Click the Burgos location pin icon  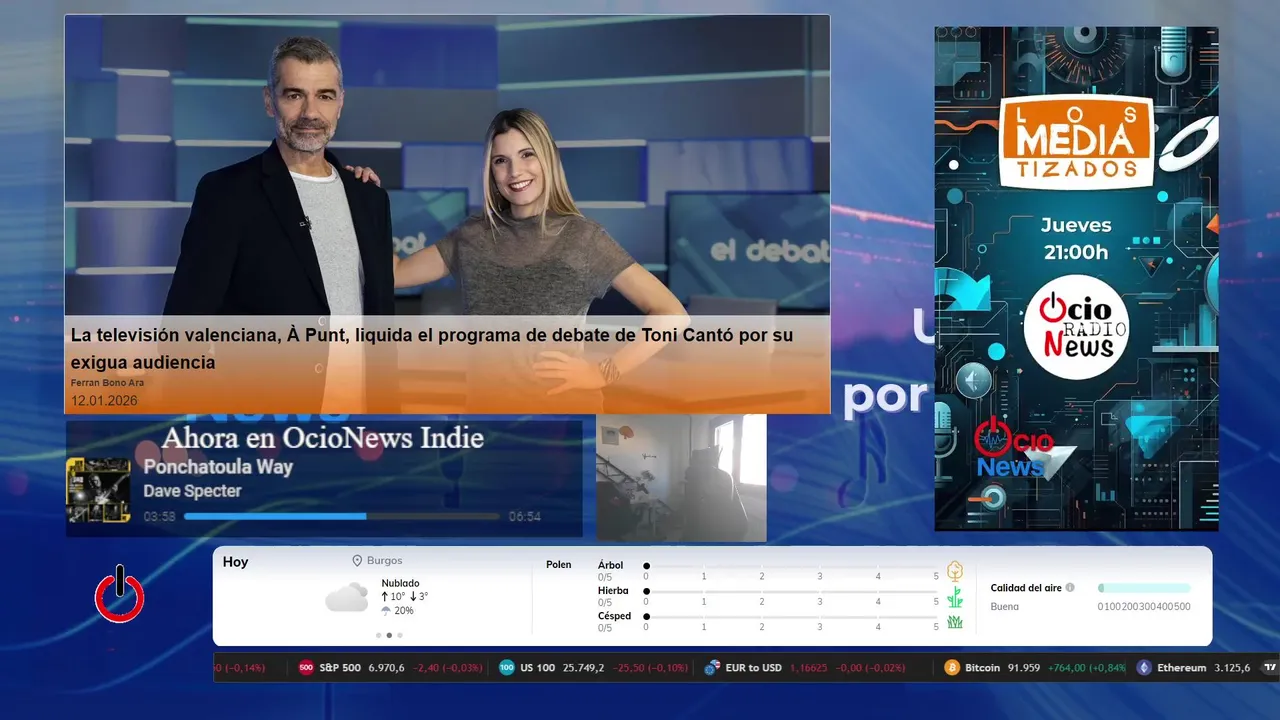[357, 561]
